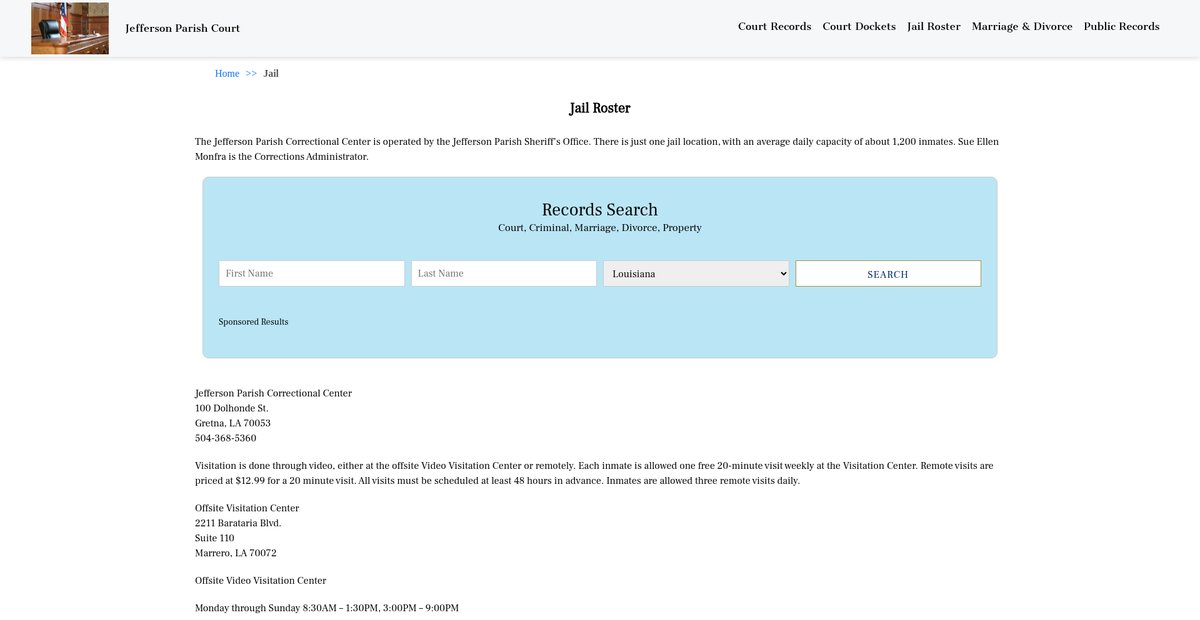Click the 100 Dolhonde St. address line
This screenshot has height=620, width=1200.
click(x=231, y=408)
